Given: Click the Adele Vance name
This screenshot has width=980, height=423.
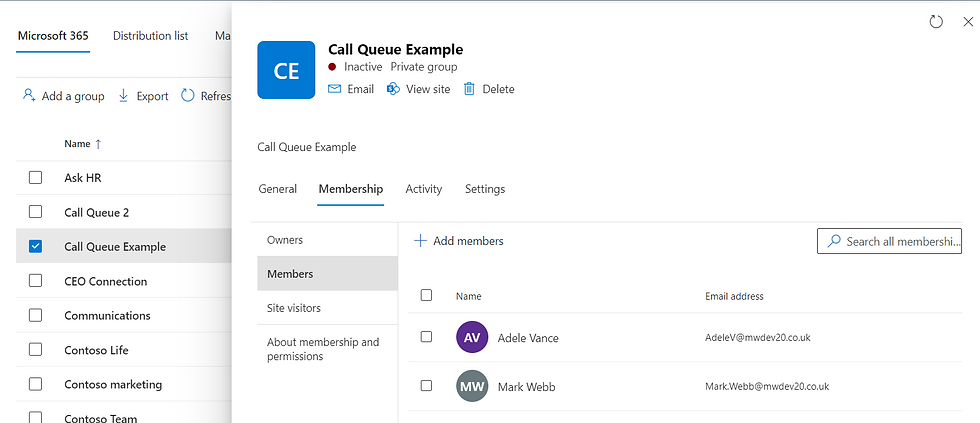Looking at the screenshot, I should tap(528, 338).
